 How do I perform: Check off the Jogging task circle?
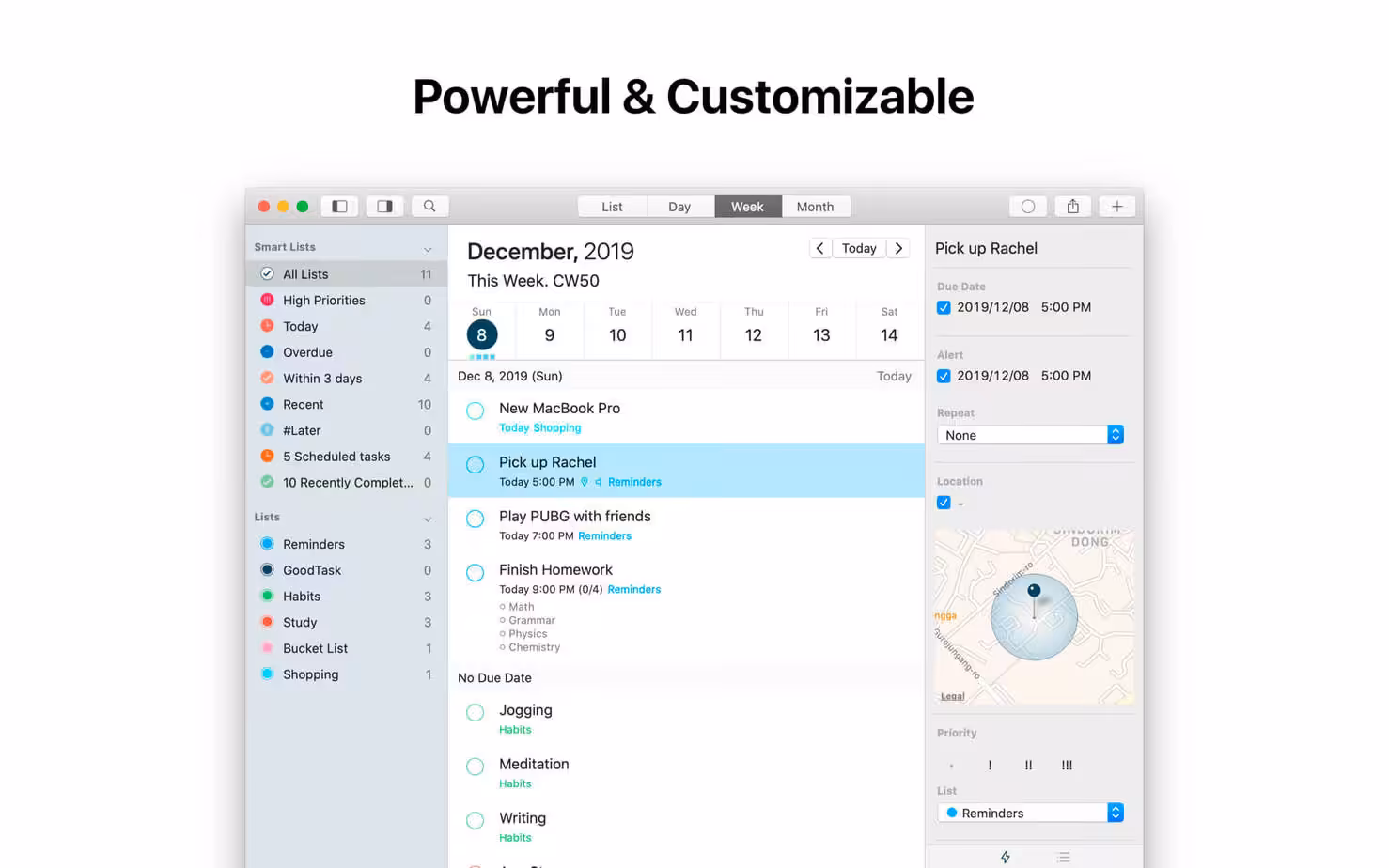(476, 713)
